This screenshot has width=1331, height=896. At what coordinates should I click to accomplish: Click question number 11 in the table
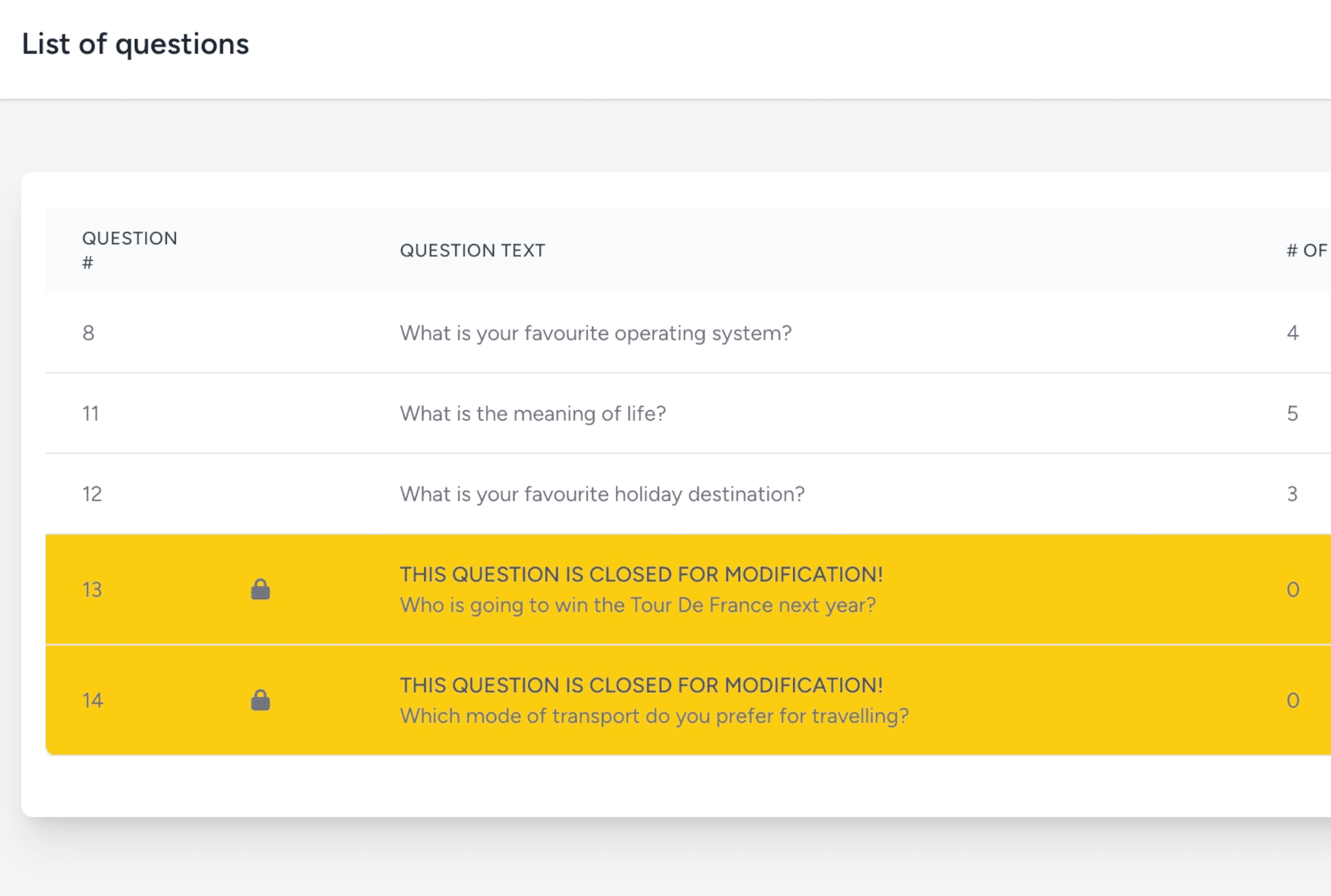click(91, 414)
